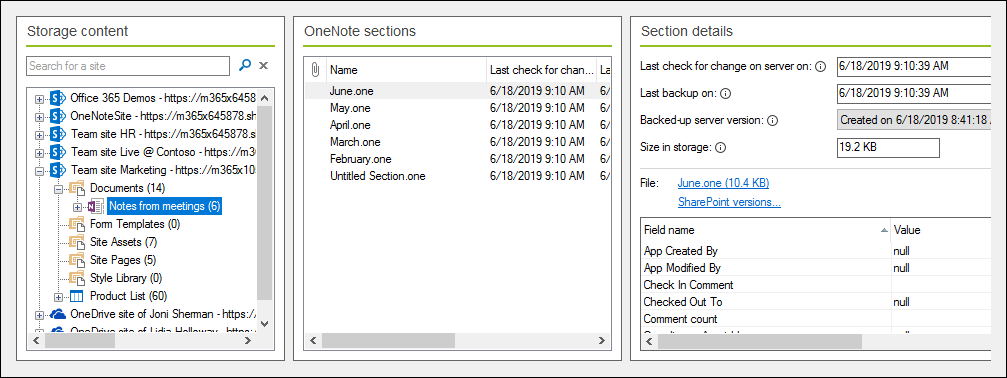Expand the Office 365 Demos site node
1007x378 pixels.
pyautogui.click(x=40, y=99)
